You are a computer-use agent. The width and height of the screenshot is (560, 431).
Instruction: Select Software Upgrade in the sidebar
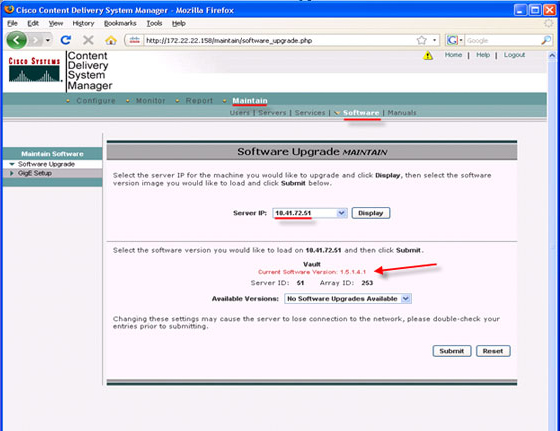pos(46,164)
